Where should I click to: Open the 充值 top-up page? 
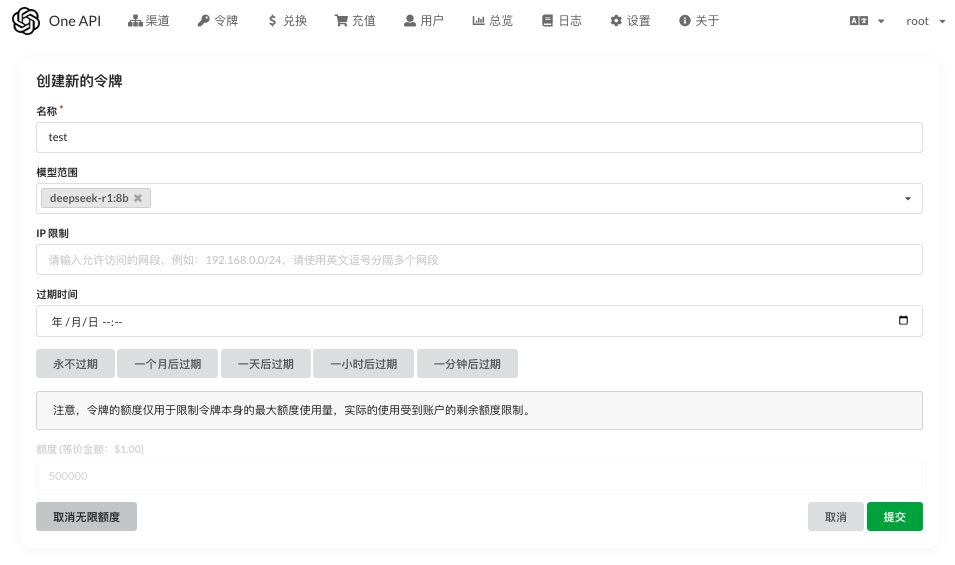coord(355,21)
